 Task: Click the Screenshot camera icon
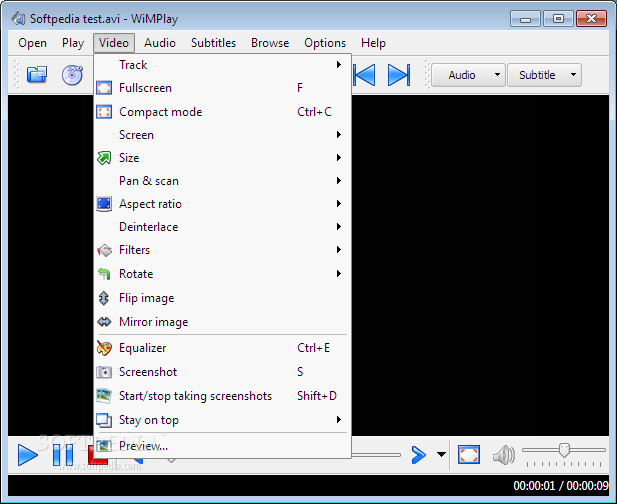(x=104, y=372)
